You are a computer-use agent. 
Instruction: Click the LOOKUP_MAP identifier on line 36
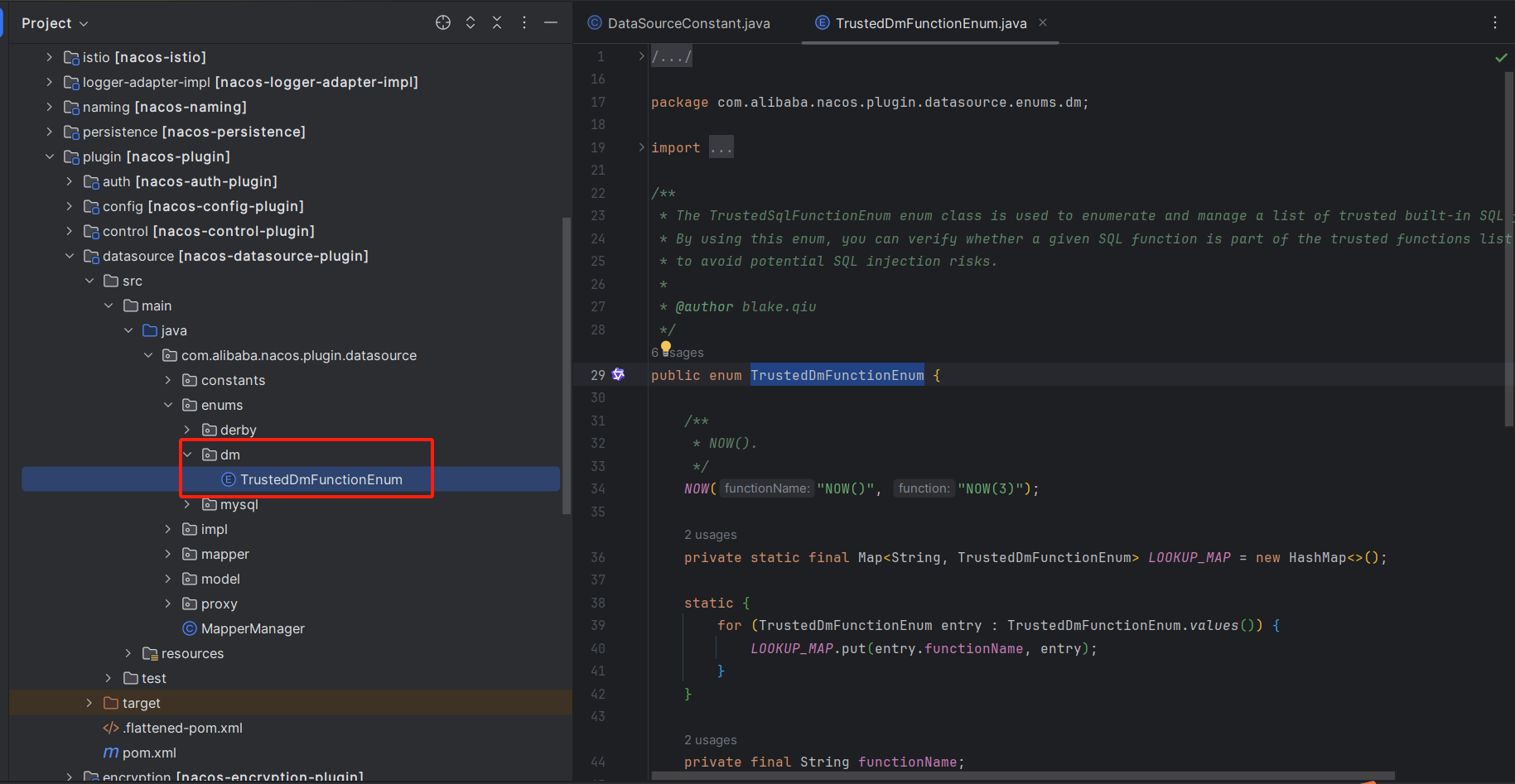tap(1189, 557)
